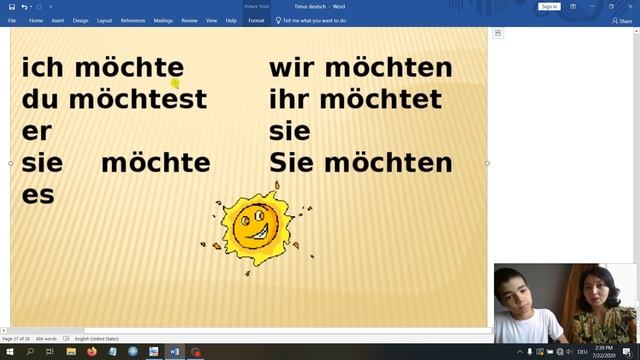Click the notepad-like taskbar icon after Firefox
Image resolution: width=640 pixels, height=360 pixels.
pyautogui.click(x=112, y=351)
